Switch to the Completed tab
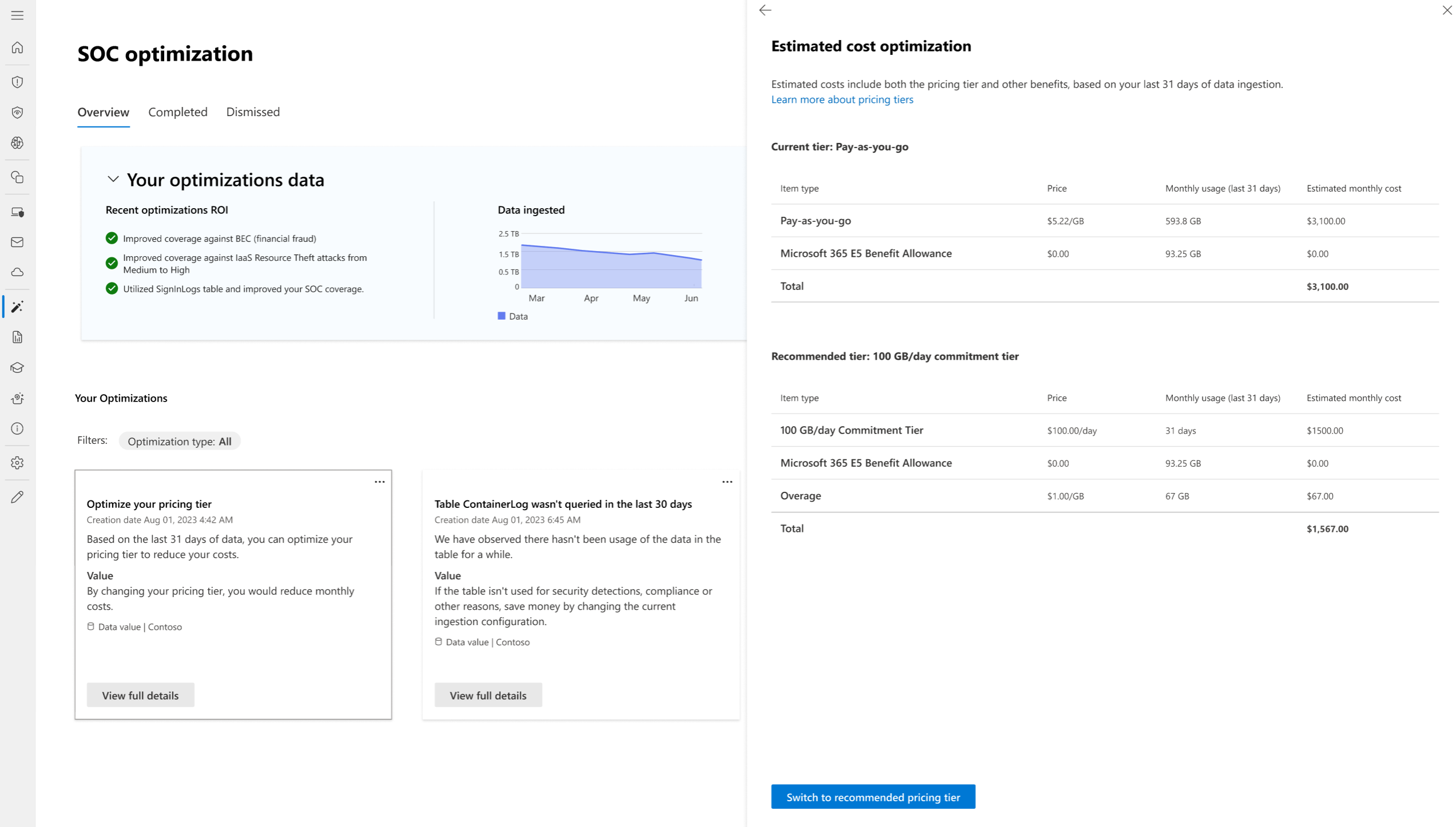The image size is (1456, 827). point(177,112)
